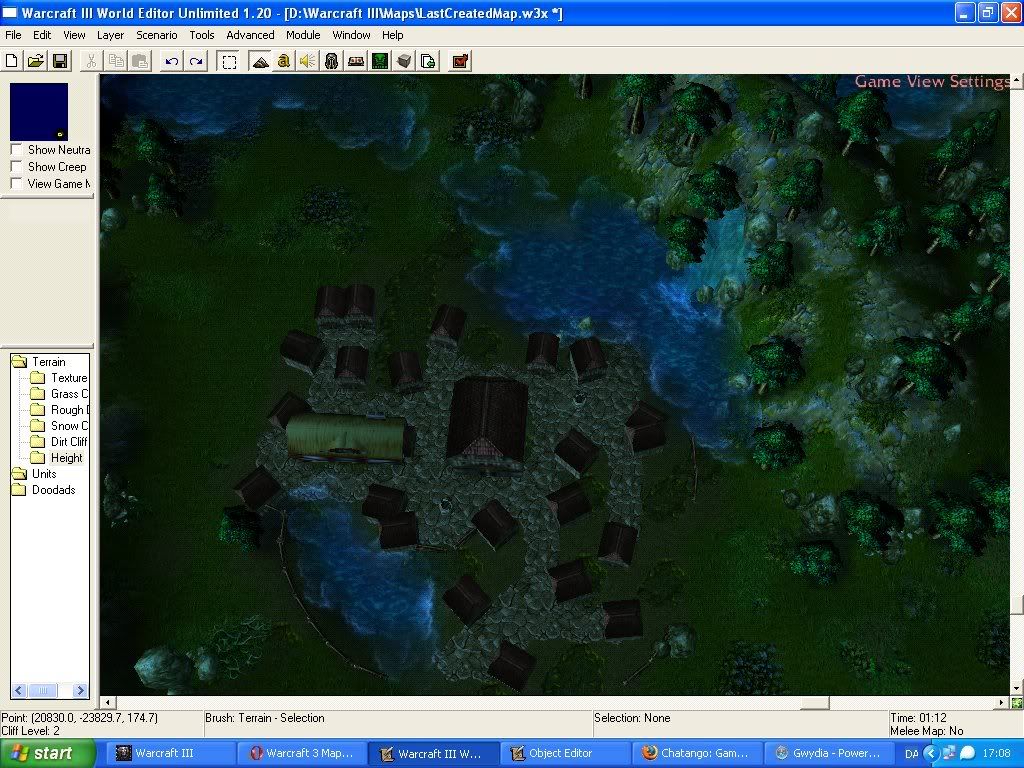Image resolution: width=1024 pixels, height=768 pixels.
Task: Click viewport scroll-right arrow
Action: [x=1002, y=703]
